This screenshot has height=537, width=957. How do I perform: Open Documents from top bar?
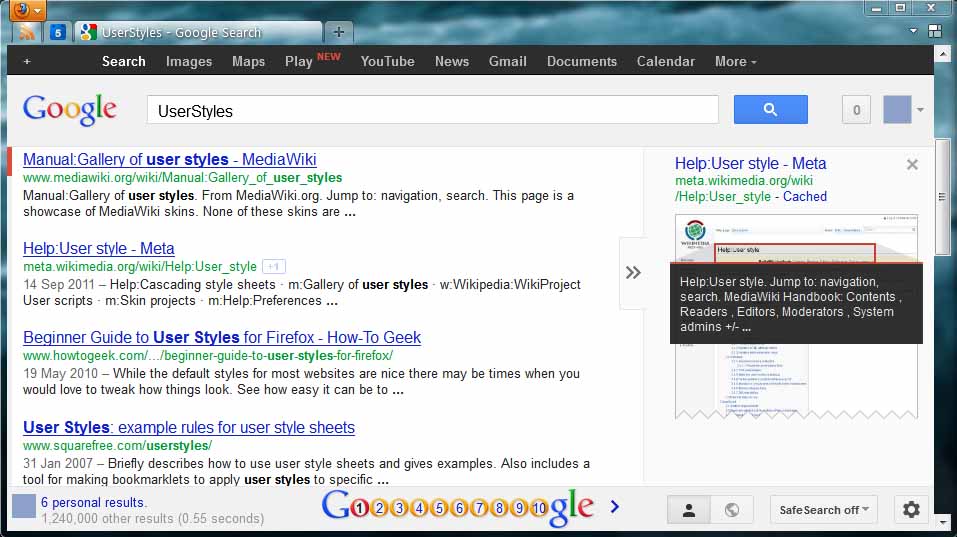pyautogui.click(x=582, y=62)
